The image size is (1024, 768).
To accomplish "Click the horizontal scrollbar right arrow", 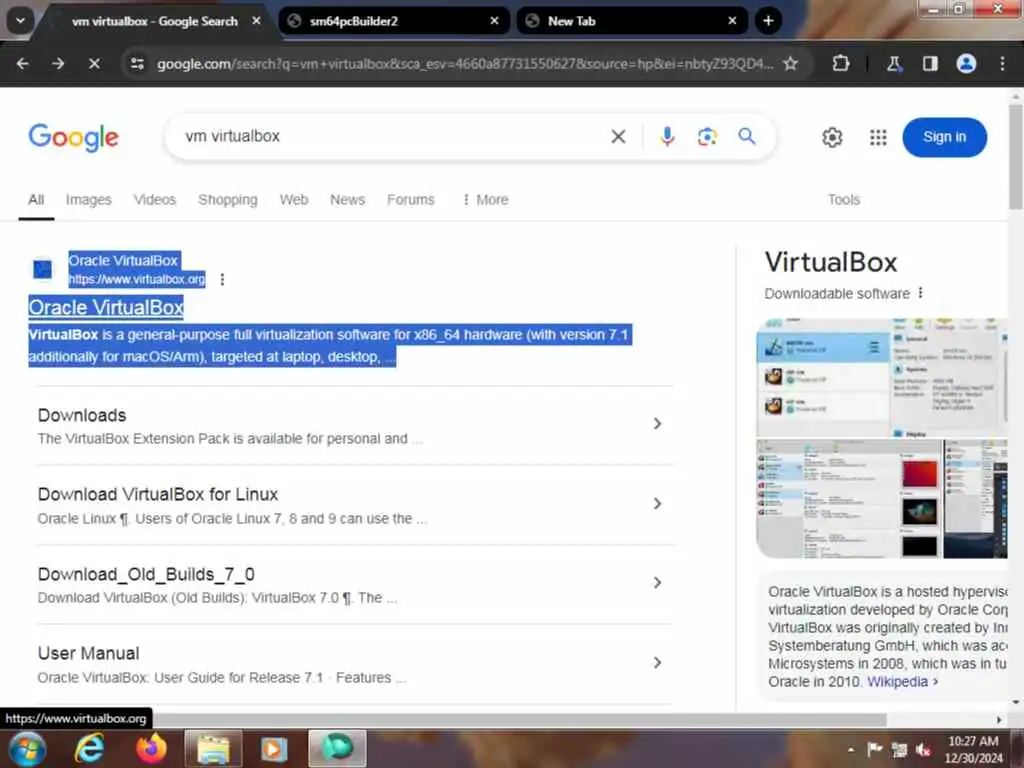I will point(999,720).
